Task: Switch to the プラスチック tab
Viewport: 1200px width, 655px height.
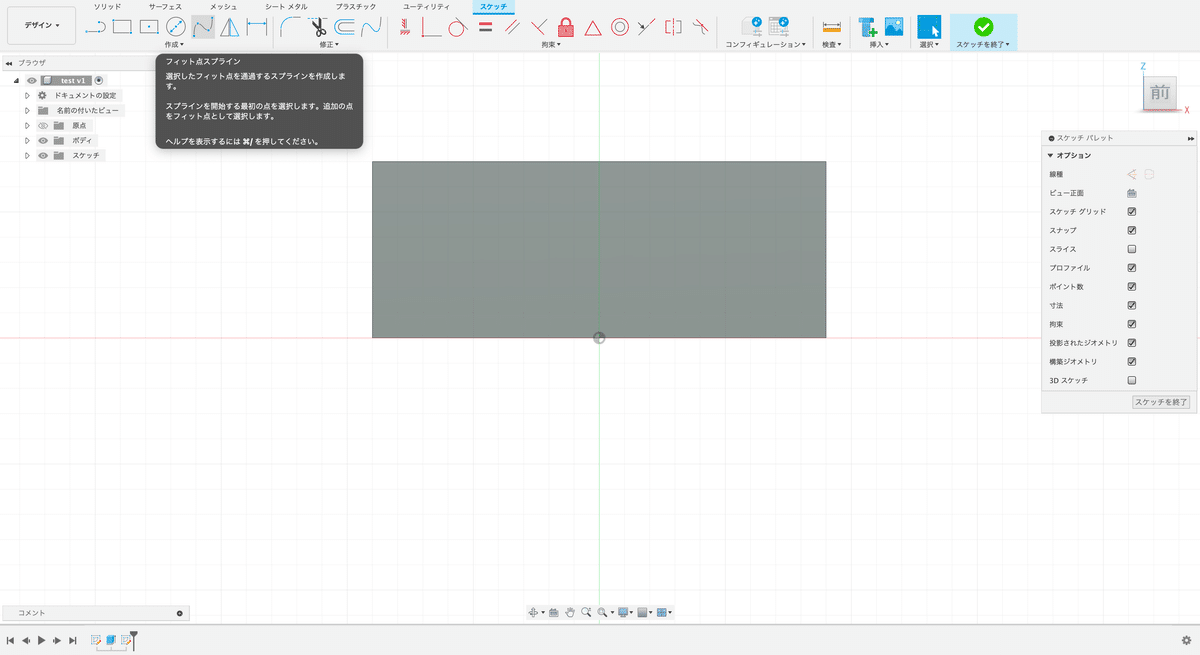Action: (355, 6)
